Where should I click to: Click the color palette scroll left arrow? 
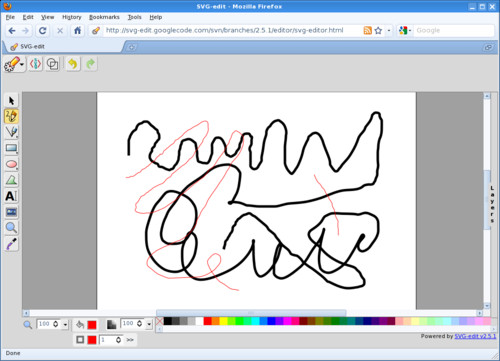pos(160,329)
